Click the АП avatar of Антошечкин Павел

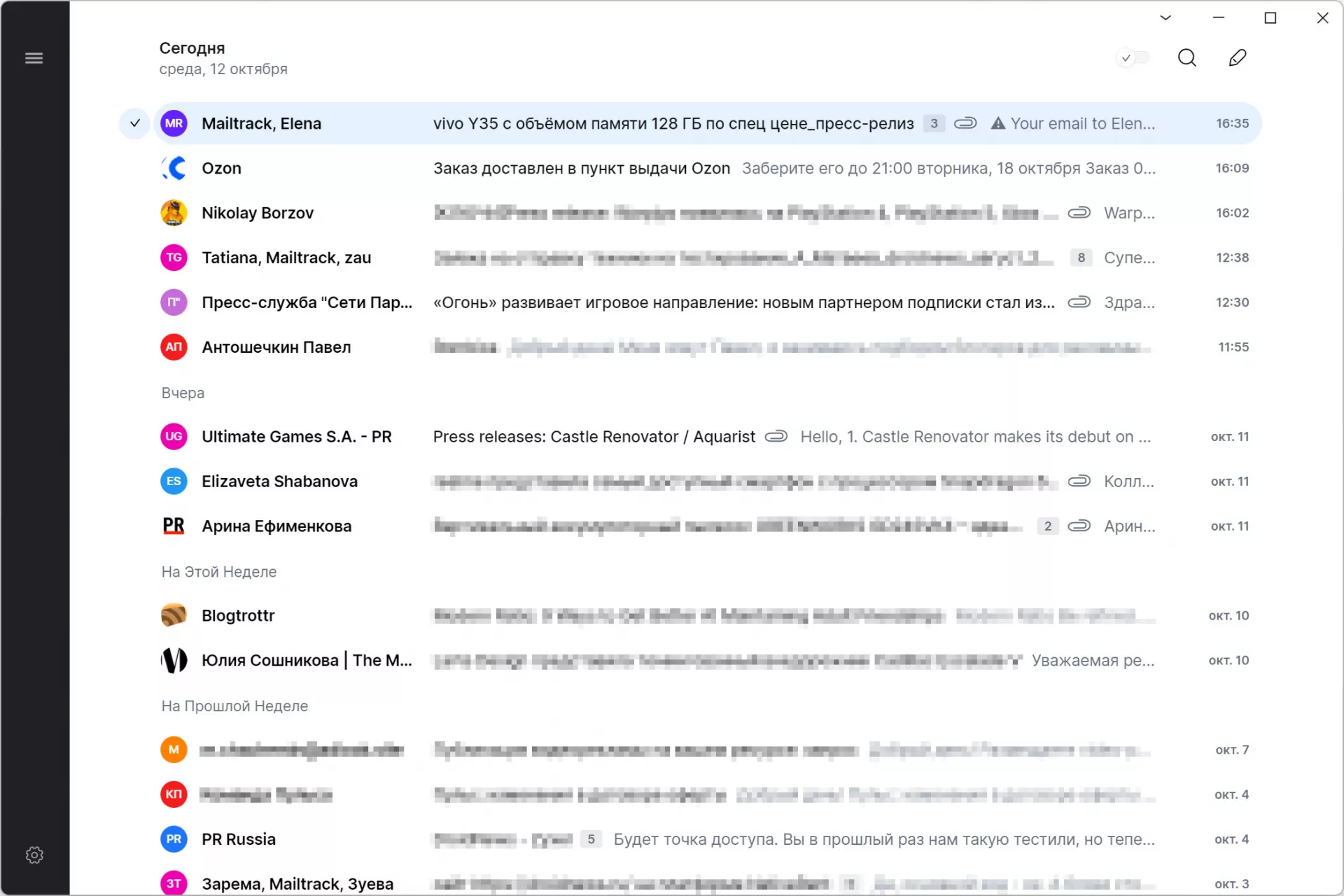(174, 347)
